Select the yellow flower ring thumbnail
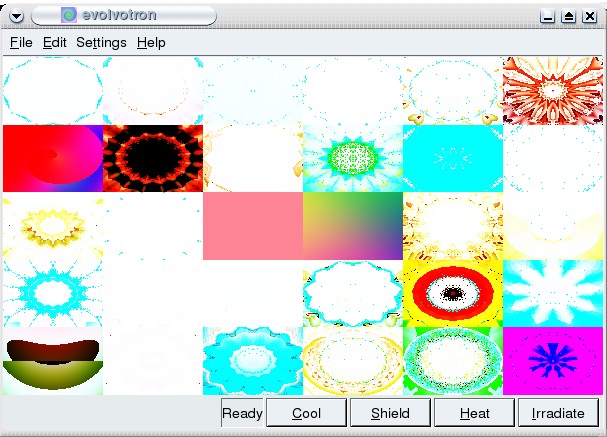 click(x=53, y=226)
